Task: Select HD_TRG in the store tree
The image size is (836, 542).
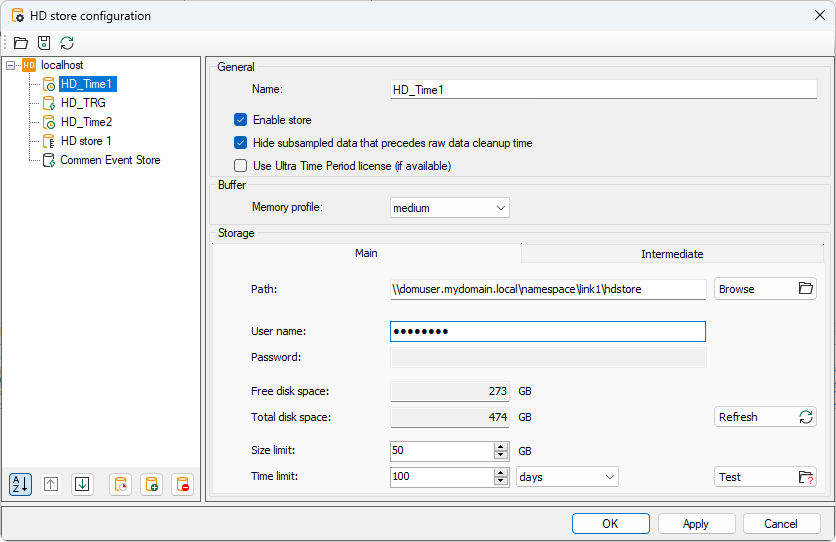Action: coord(83,103)
